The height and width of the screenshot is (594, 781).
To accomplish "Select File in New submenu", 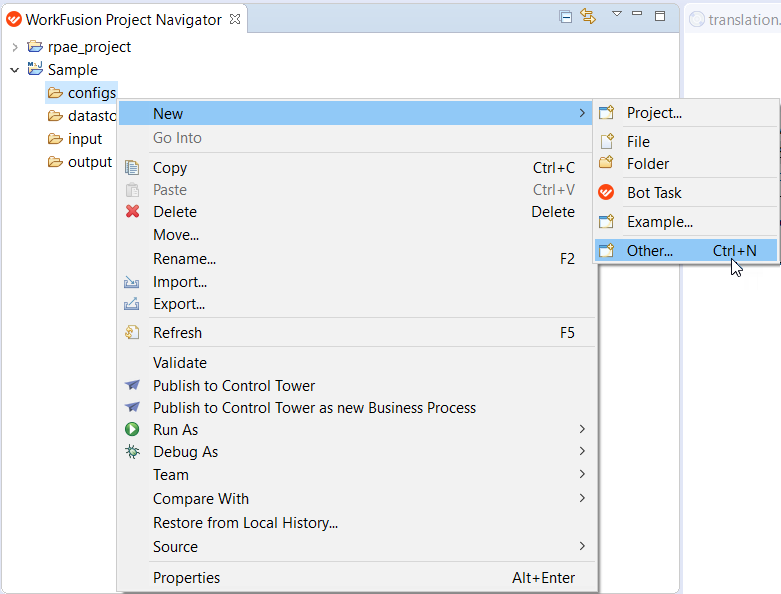I will click(686, 141).
